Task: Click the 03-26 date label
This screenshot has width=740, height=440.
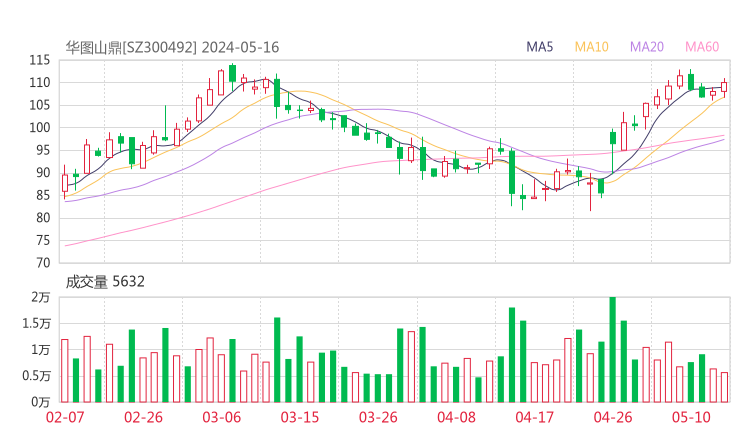Action: [x=378, y=417]
